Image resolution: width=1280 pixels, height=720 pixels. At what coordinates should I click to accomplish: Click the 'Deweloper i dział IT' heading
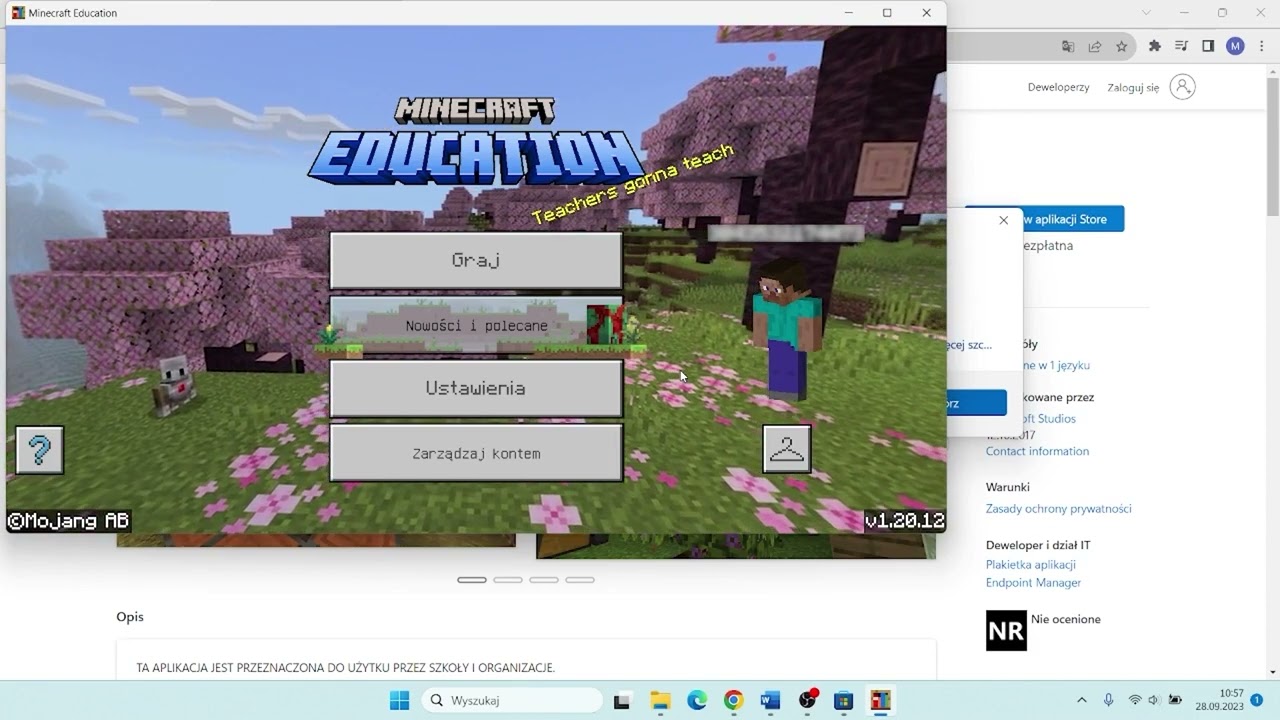coord(1038,545)
